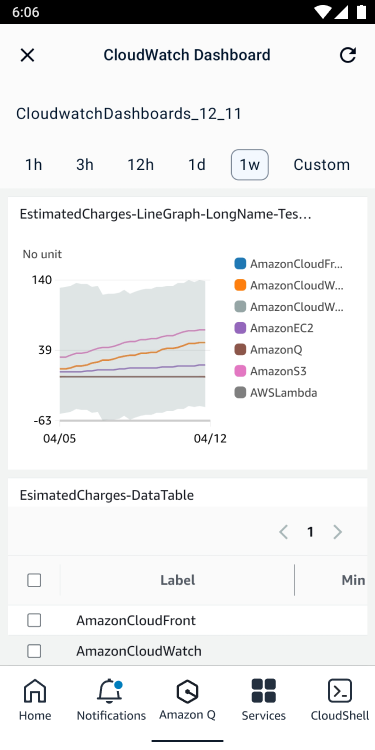Select the 3h time range

coord(85,165)
